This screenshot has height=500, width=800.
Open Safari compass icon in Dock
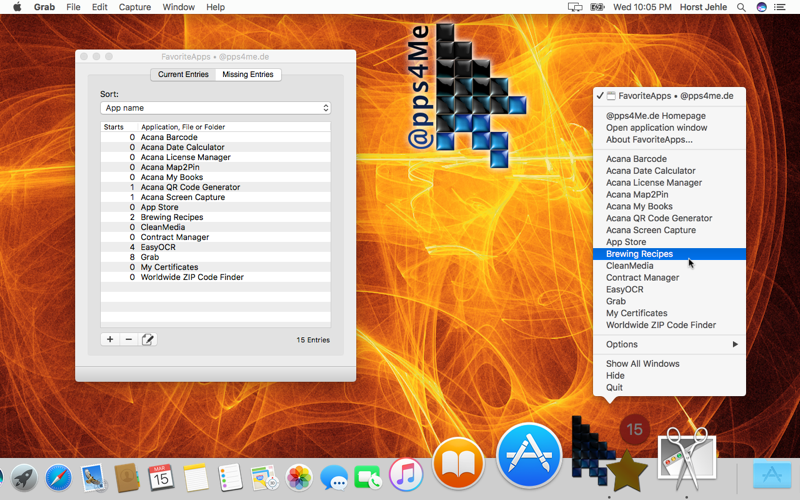[58, 478]
